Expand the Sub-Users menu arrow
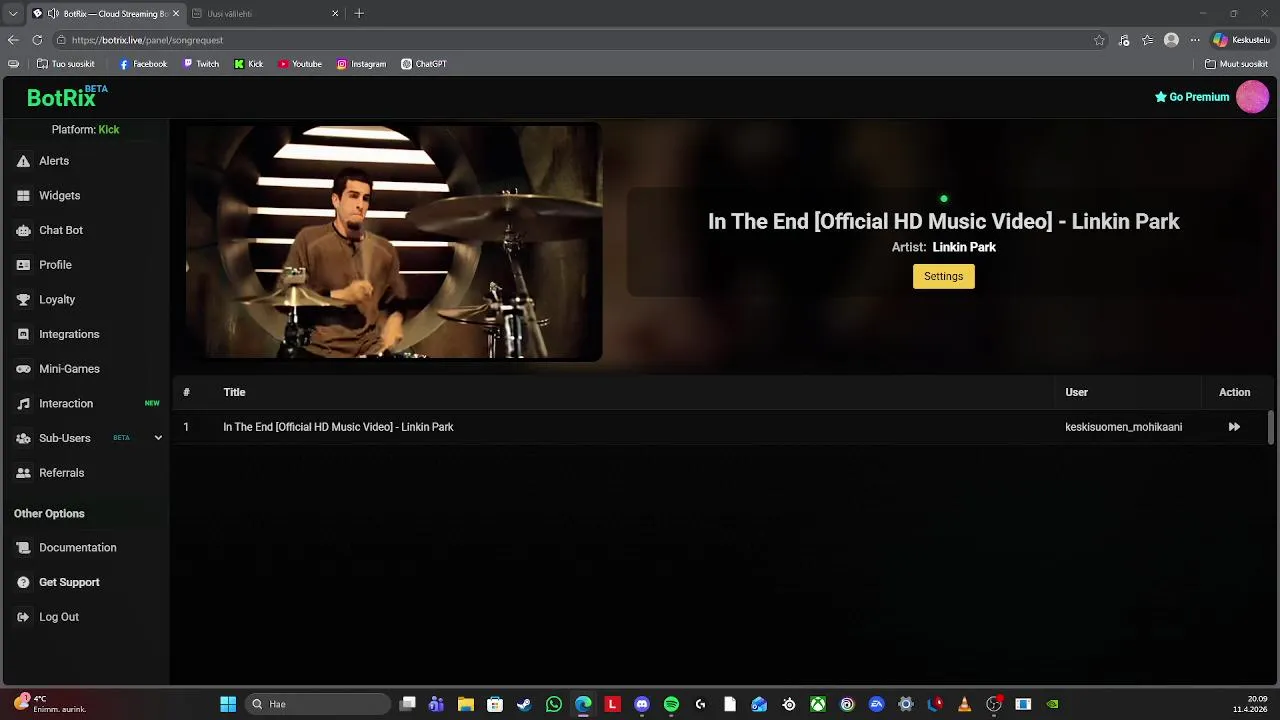 [x=158, y=438]
